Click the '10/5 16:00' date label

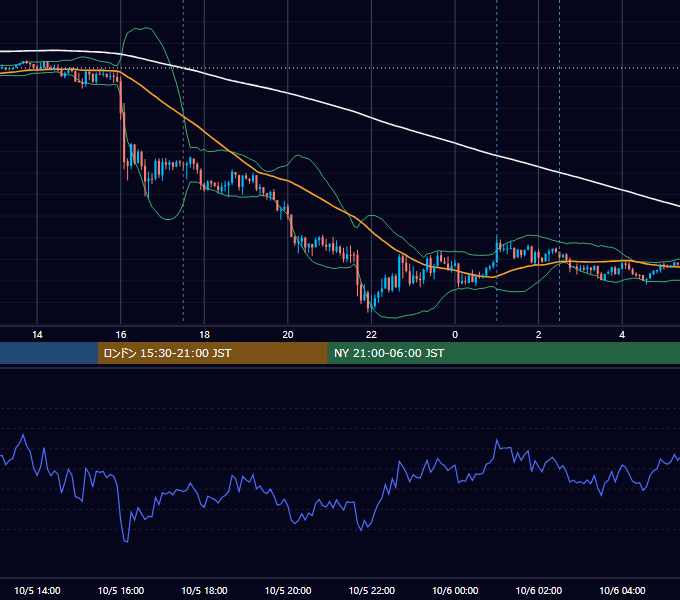(x=121, y=590)
